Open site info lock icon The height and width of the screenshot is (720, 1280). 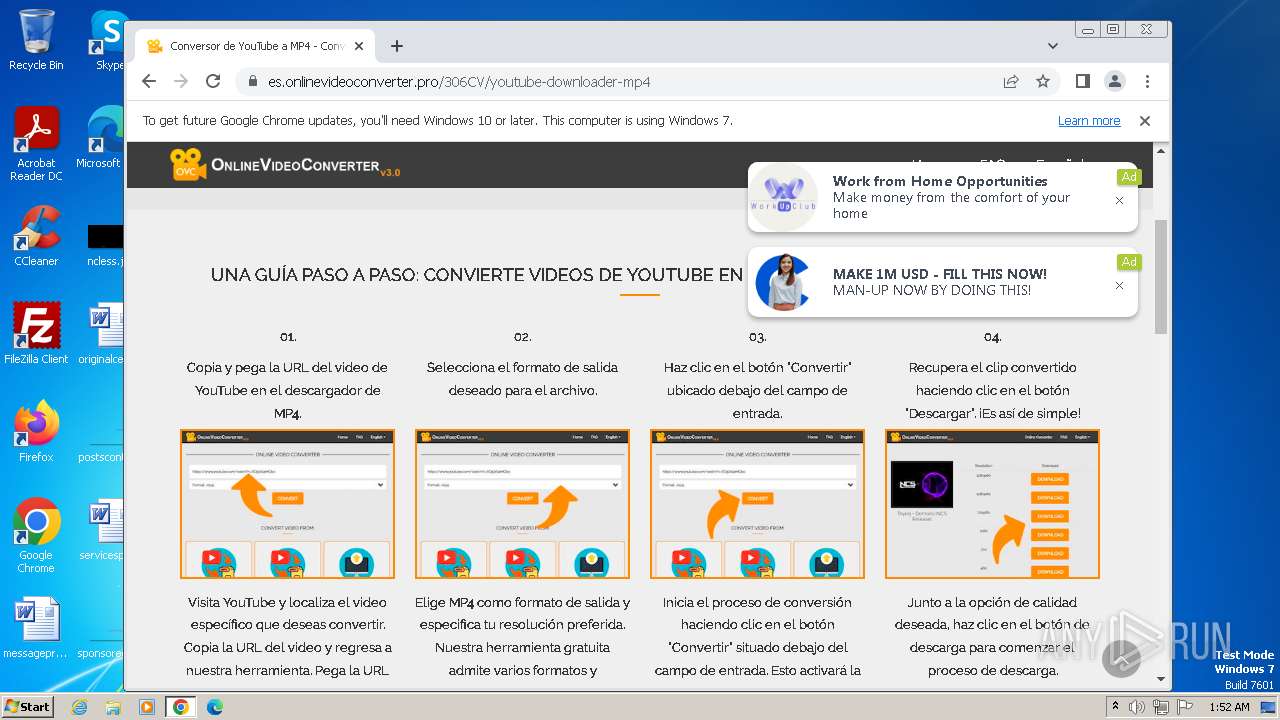click(x=251, y=81)
